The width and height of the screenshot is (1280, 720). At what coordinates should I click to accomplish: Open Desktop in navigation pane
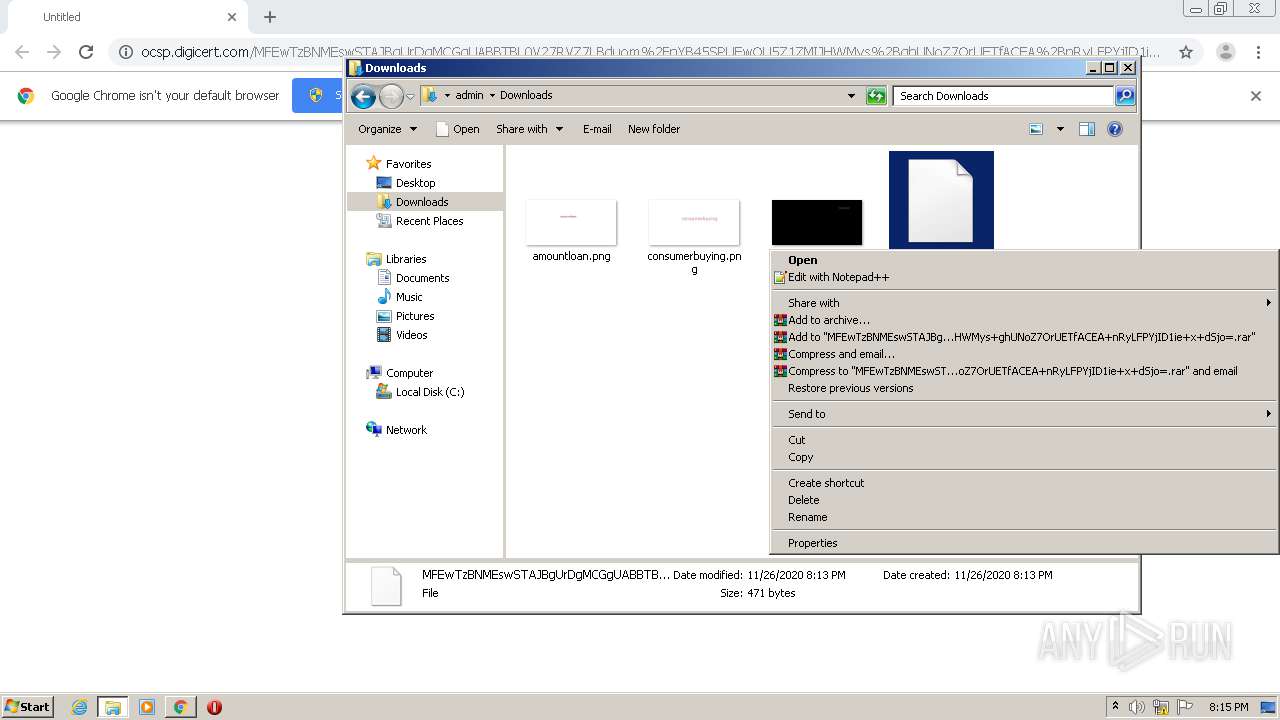[x=415, y=183]
